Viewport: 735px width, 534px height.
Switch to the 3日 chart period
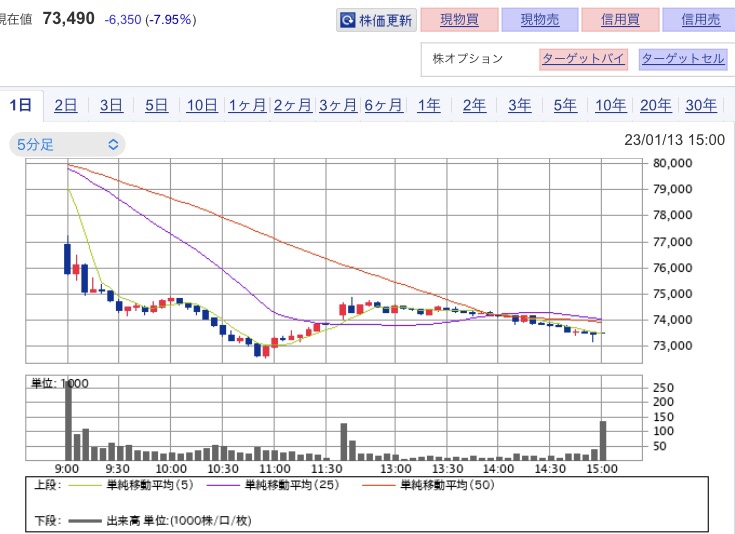pyautogui.click(x=111, y=105)
